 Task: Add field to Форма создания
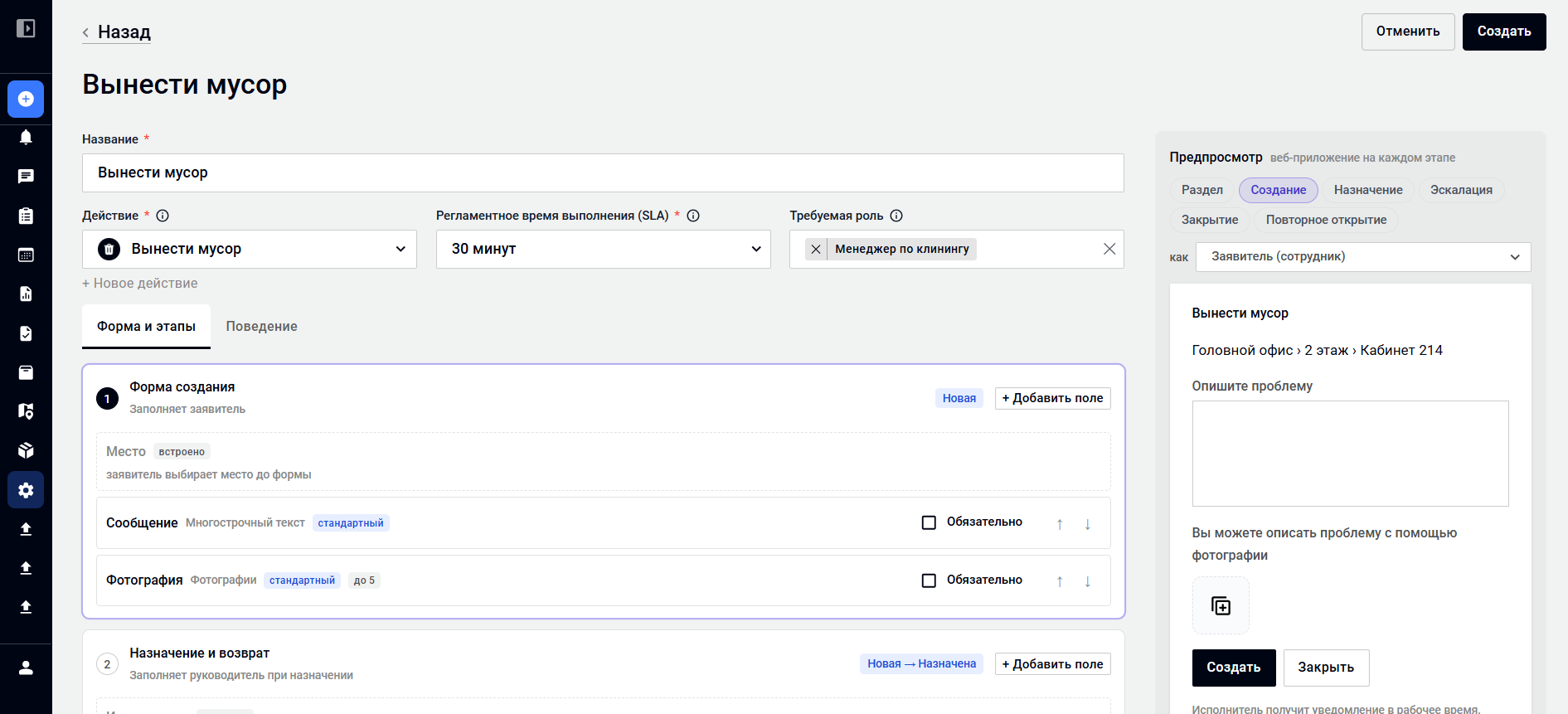[x=1052, y=398]
